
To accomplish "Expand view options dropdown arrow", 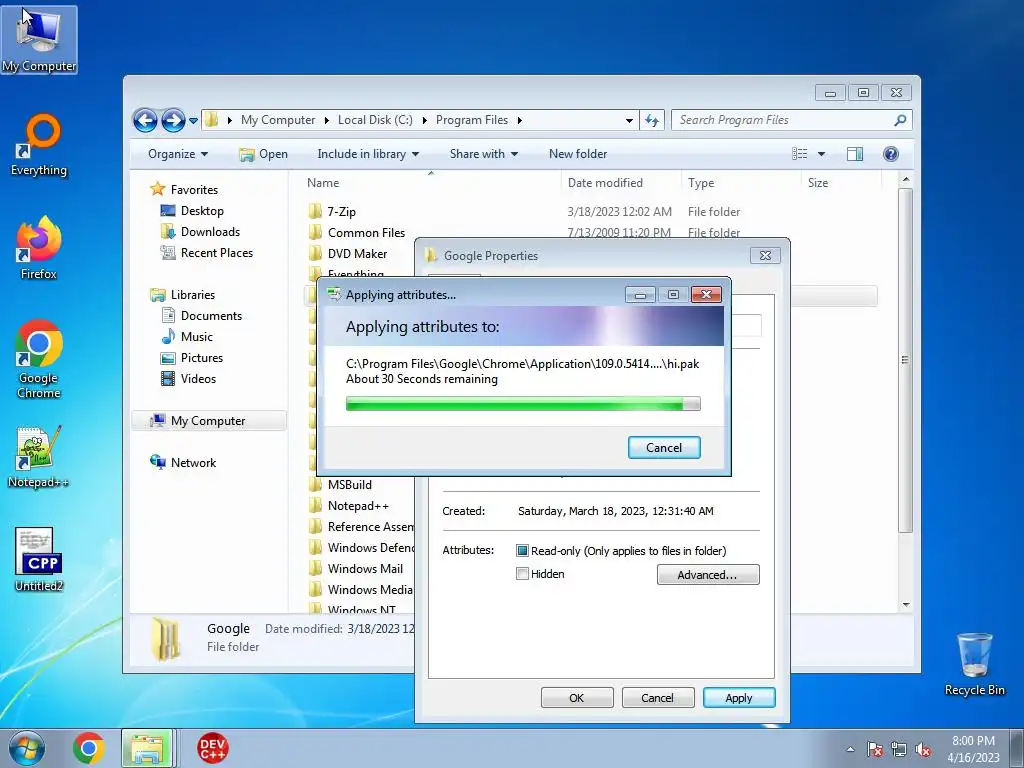I will coord(822,154).
